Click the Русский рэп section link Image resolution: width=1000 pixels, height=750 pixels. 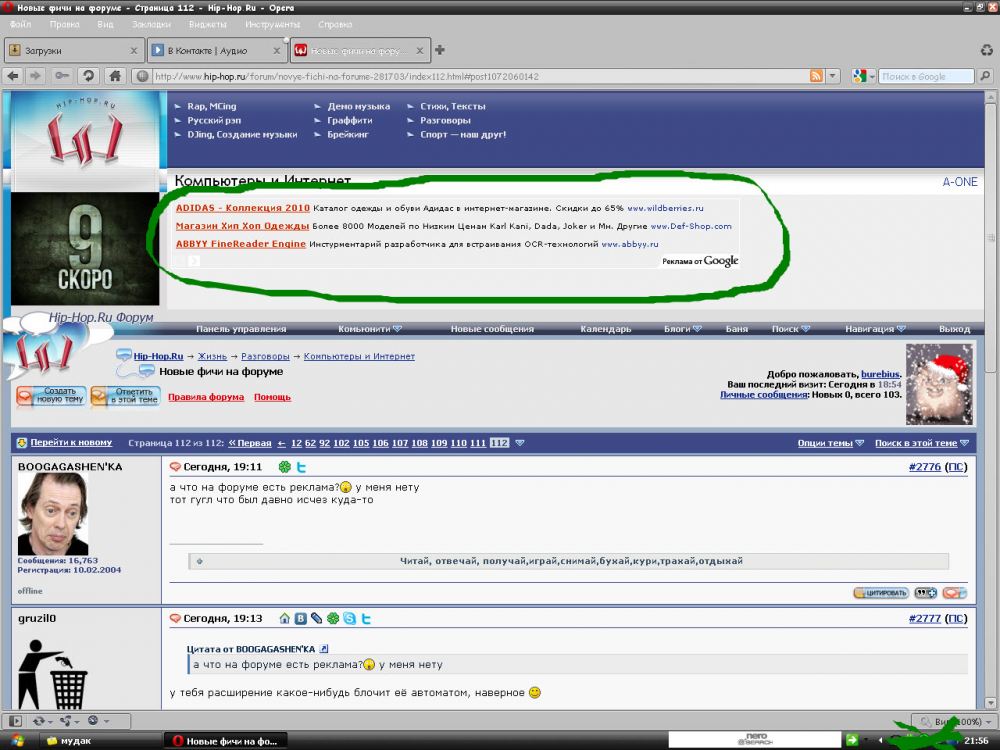[x=214, y=120]
